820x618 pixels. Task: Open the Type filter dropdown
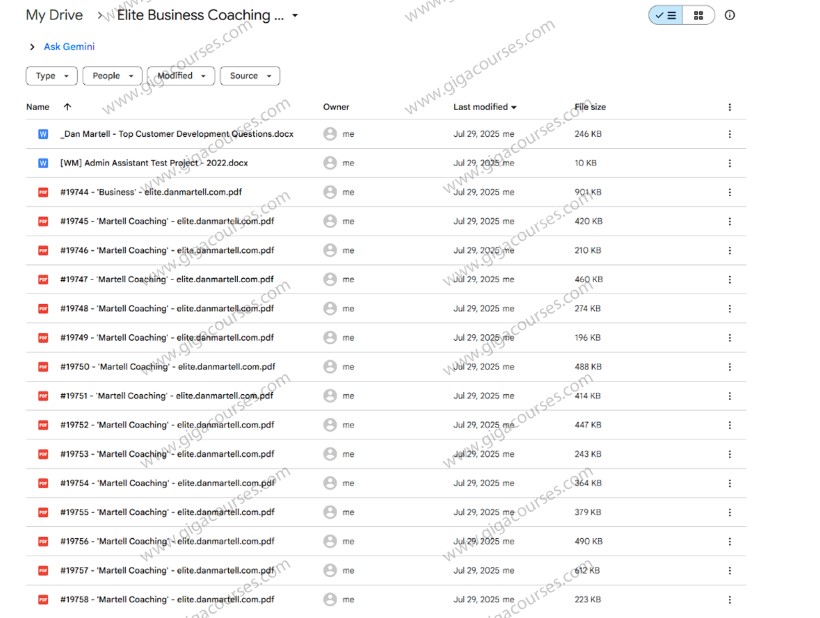coord(52,76)
